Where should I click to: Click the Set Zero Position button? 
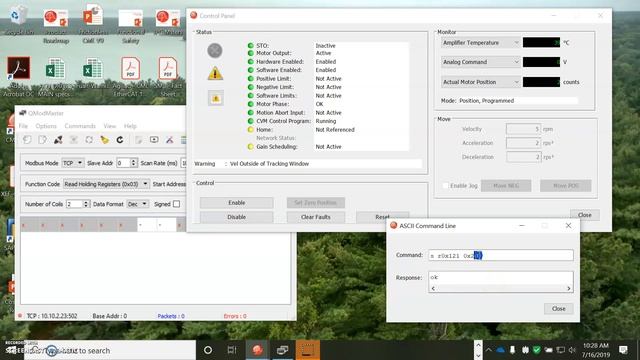coord(316,203)
